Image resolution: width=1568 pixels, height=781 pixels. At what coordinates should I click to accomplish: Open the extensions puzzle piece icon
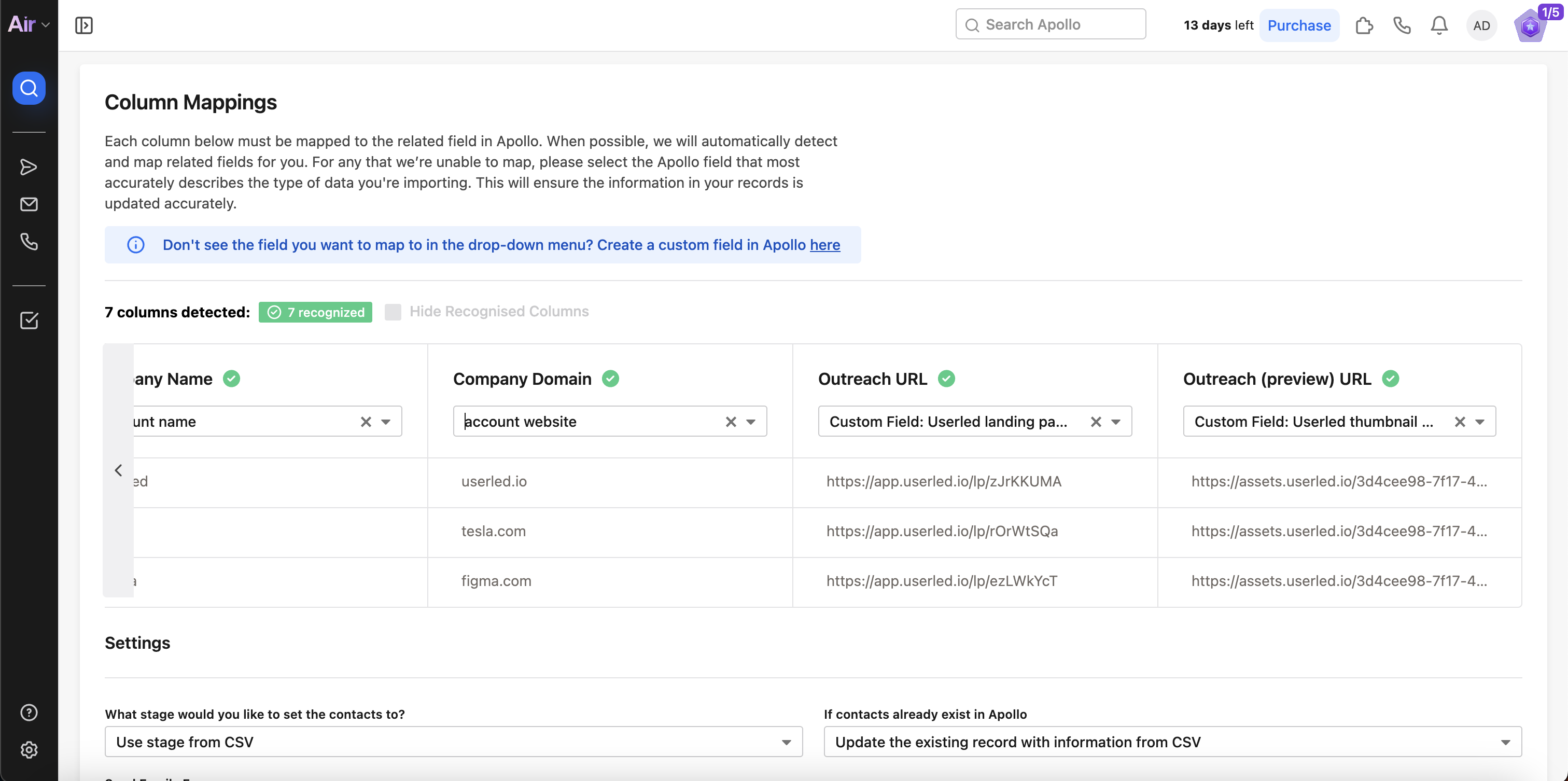1364,25
